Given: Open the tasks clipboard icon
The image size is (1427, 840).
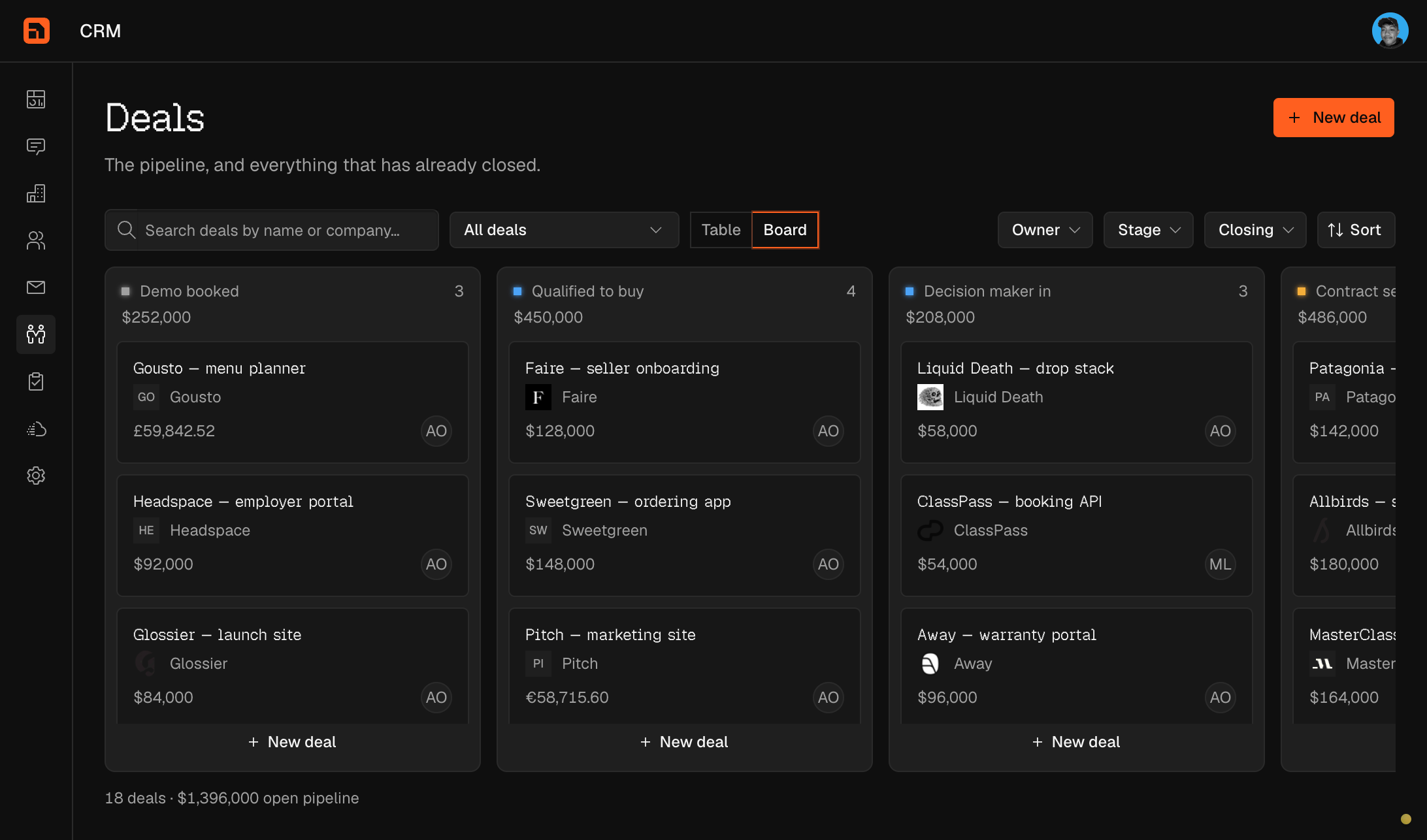Looking at the screenshot, I should [36, 381].
